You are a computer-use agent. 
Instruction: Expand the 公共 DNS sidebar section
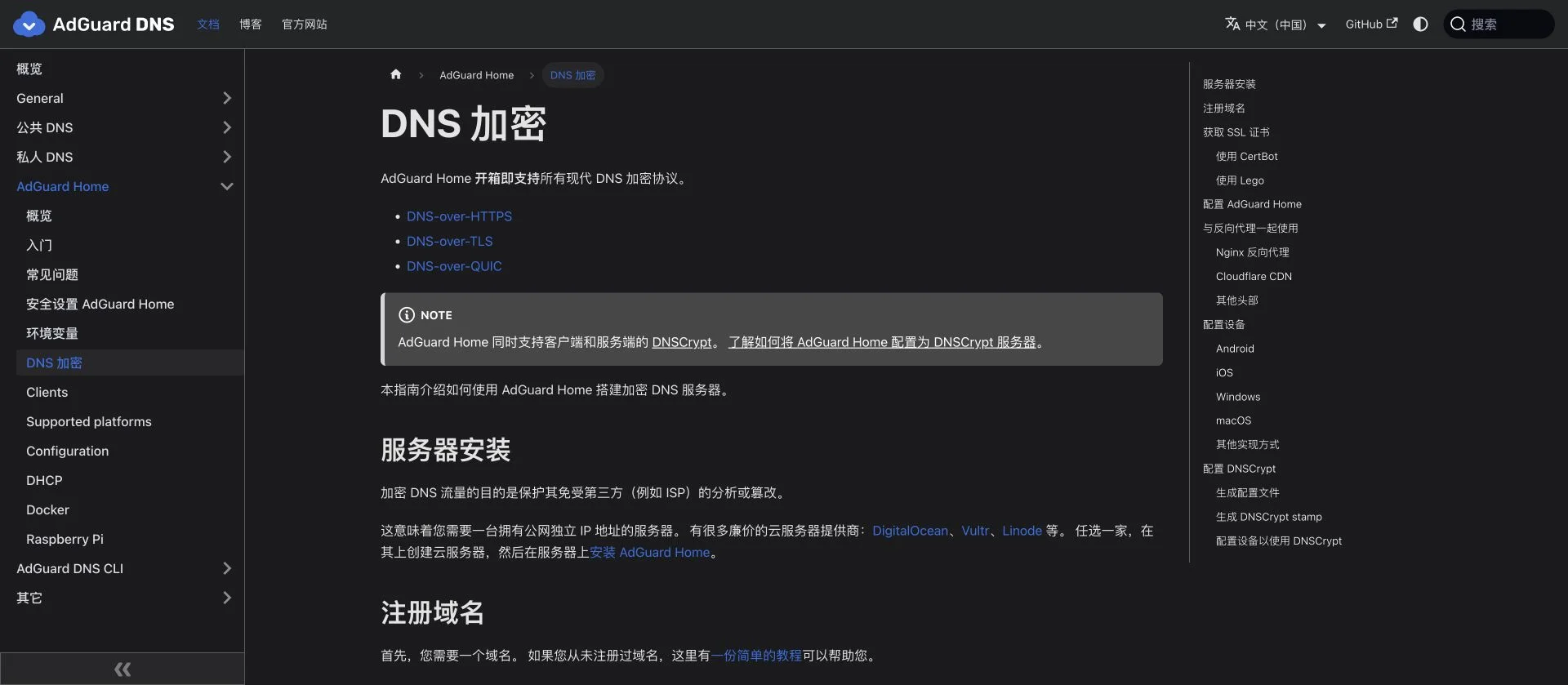(227, 127)
